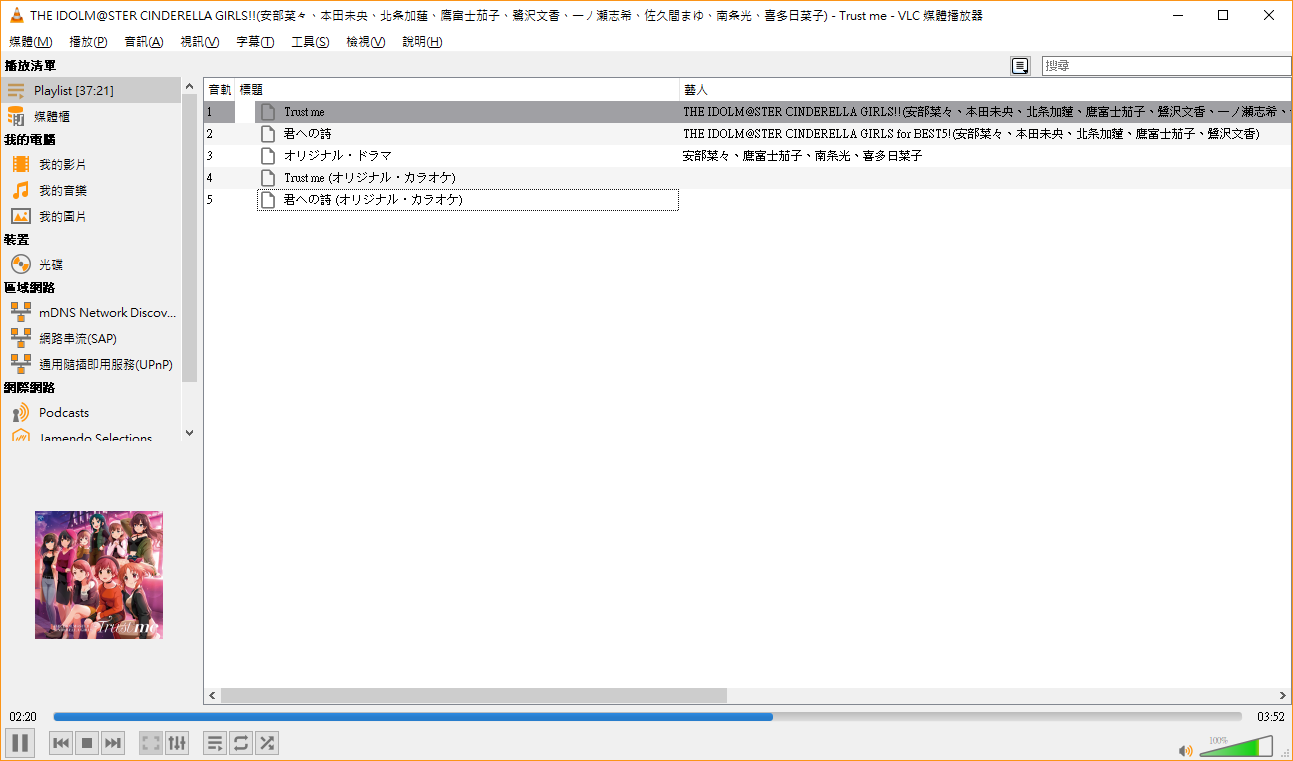Screen dimensions: 1293x761
Task: Open 我的影片 in sidebar
Action: [x=91, y=164]
